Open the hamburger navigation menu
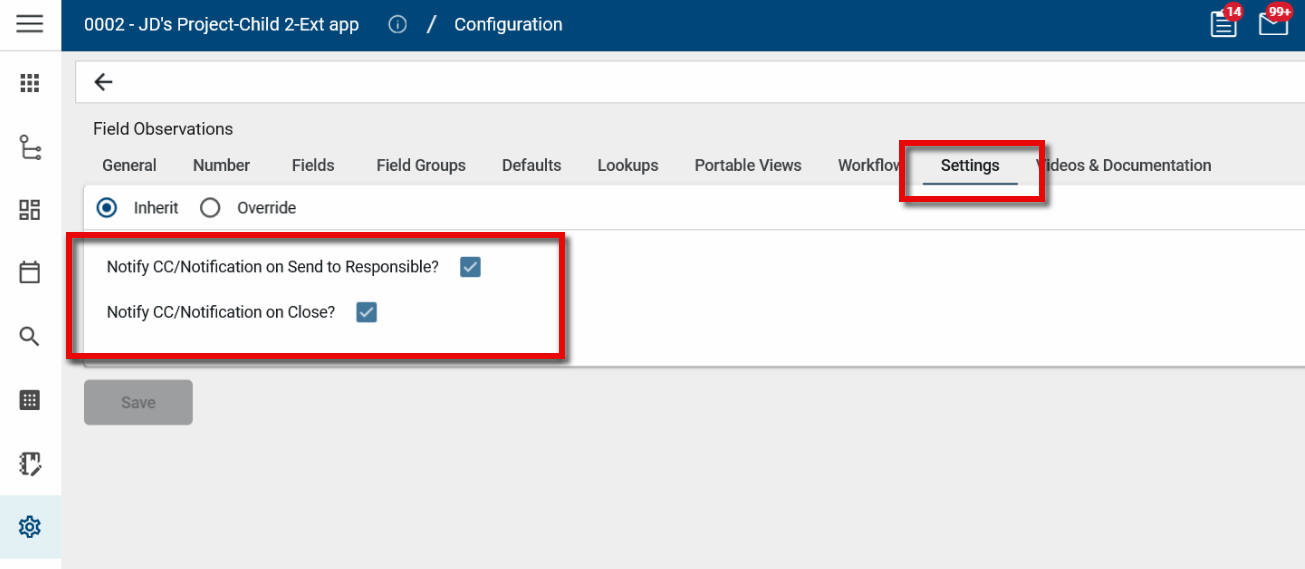 [x=30, y=24]
